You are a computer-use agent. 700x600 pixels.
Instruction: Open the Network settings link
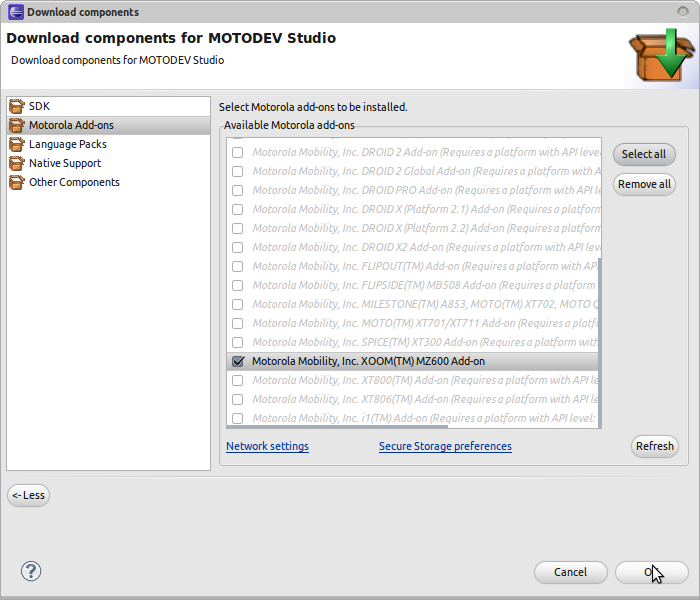click(267, 446)
